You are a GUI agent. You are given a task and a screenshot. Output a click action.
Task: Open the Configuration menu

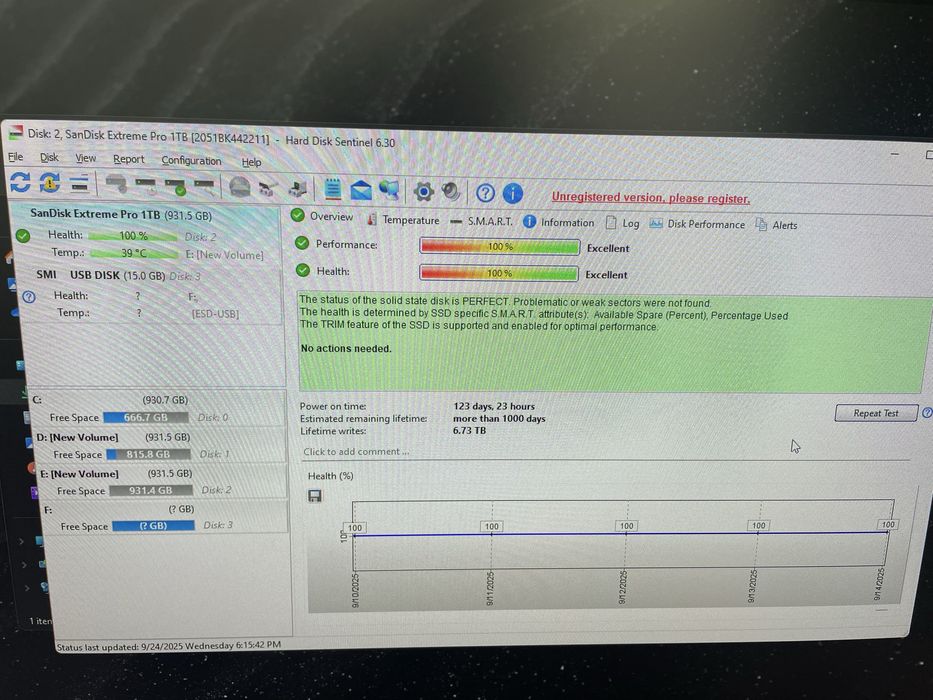tap(191, 160)
